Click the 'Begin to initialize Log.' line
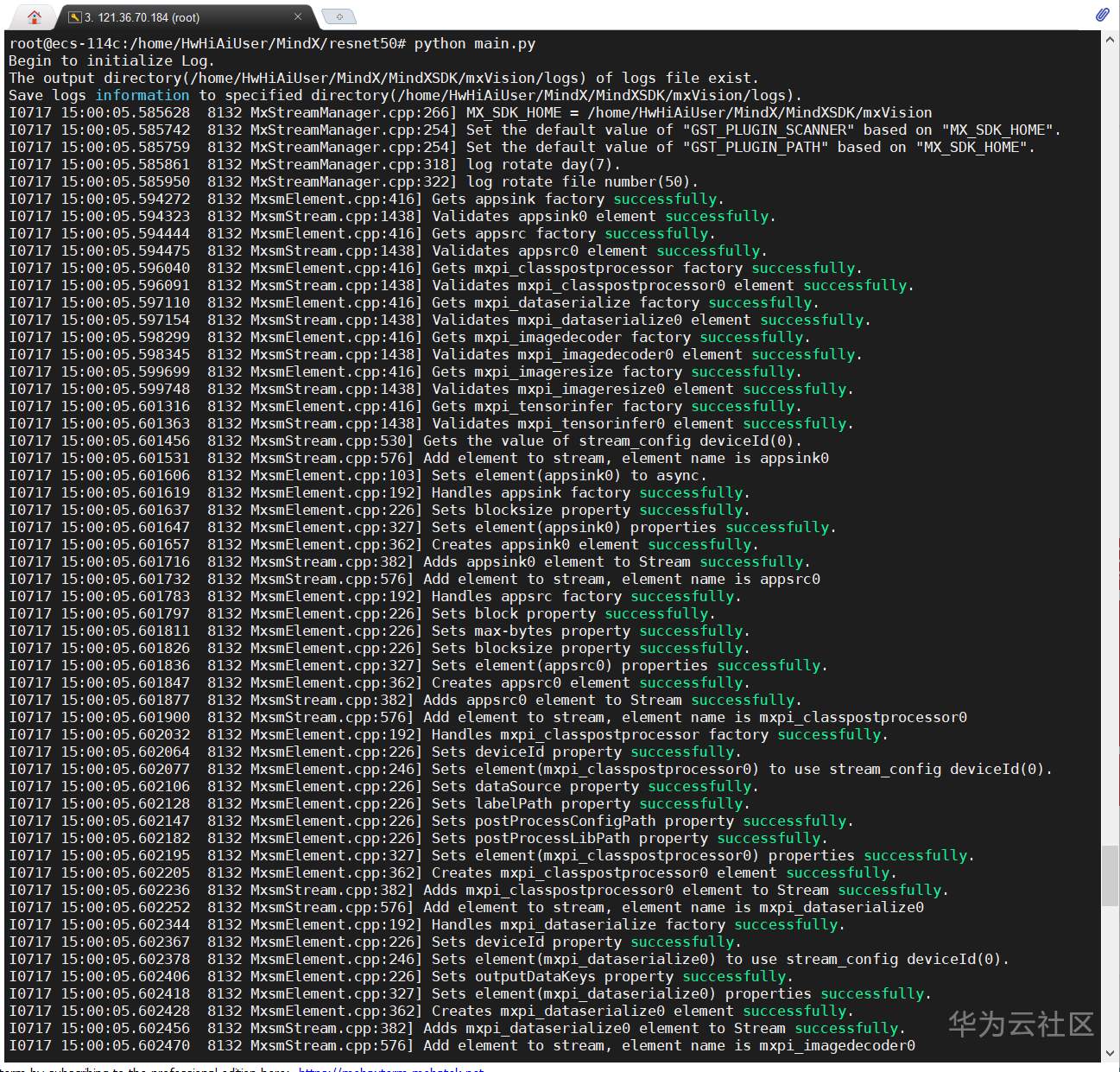This screenshot has width=1120, height=1072. [111, 60]
